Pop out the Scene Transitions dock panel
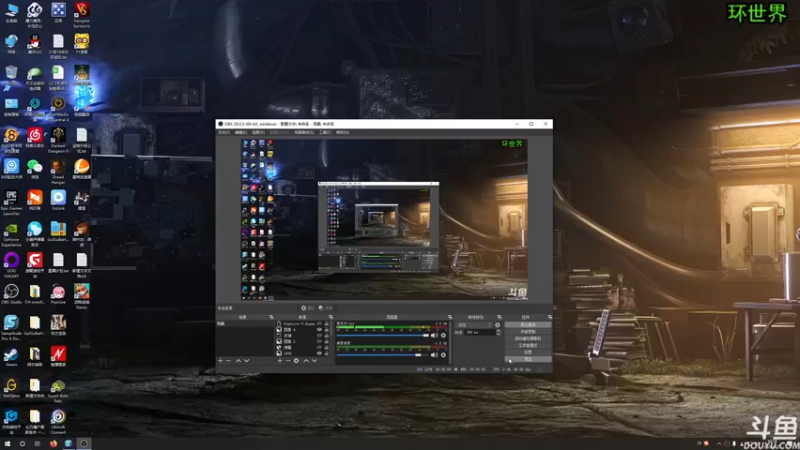Screen dimensions: 800x450 (x=499, y=317)
